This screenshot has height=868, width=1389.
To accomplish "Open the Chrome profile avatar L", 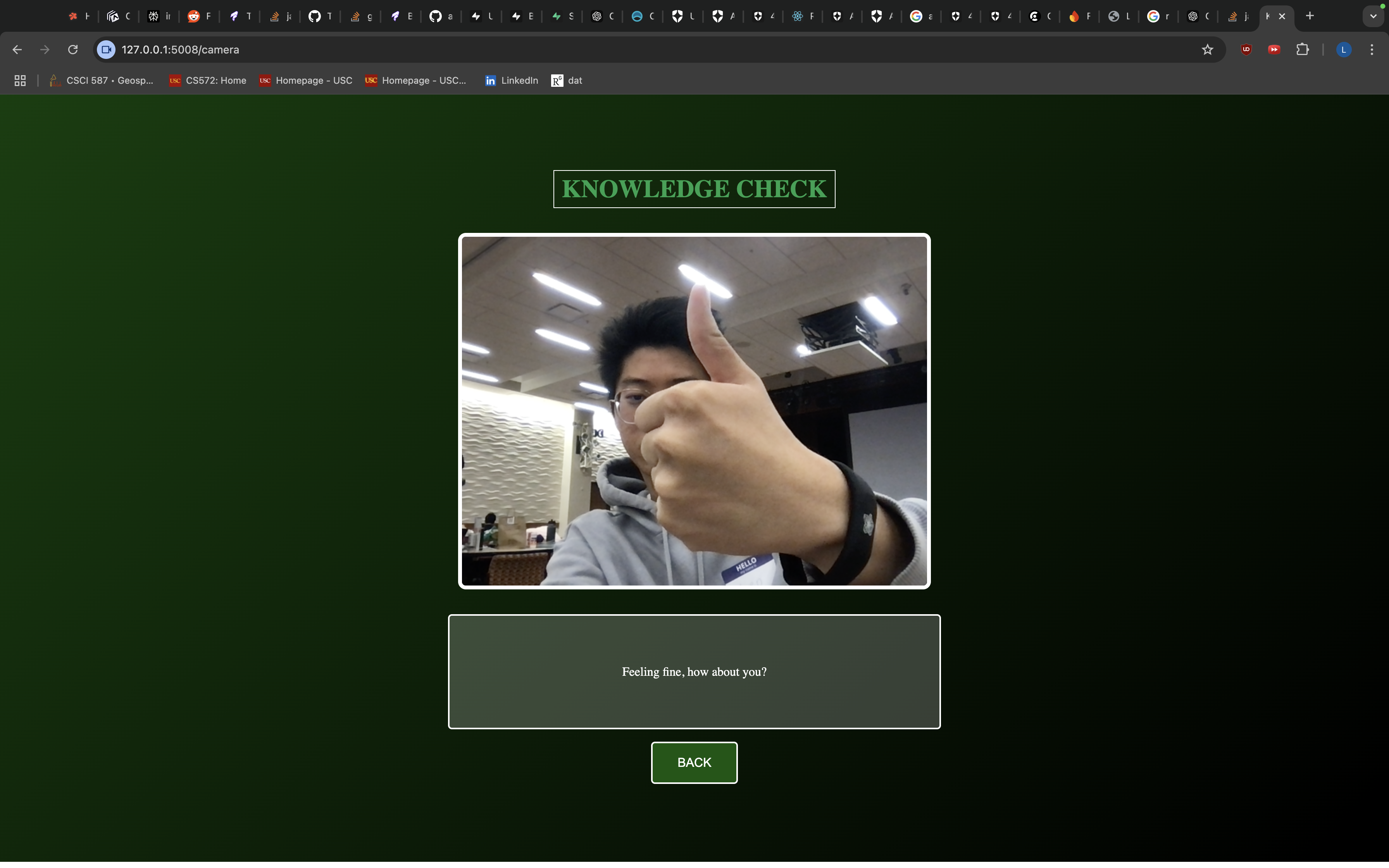I will (x=1343, y=50).
